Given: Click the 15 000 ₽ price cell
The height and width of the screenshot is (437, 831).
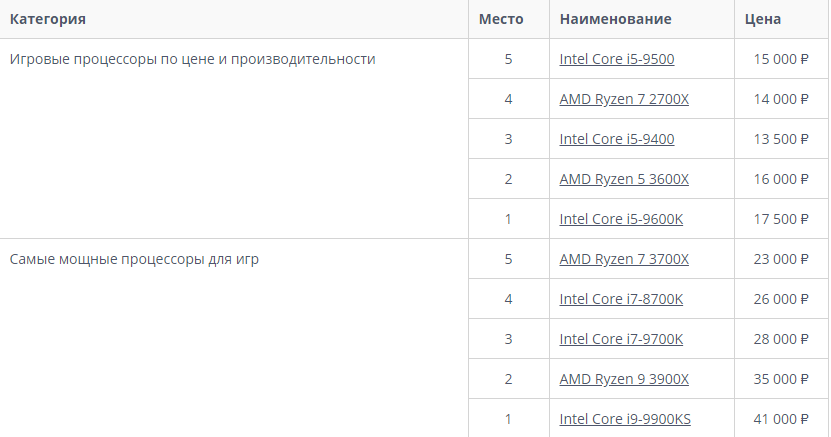Looking at the screenshot, I should click(x=781, y=59).
